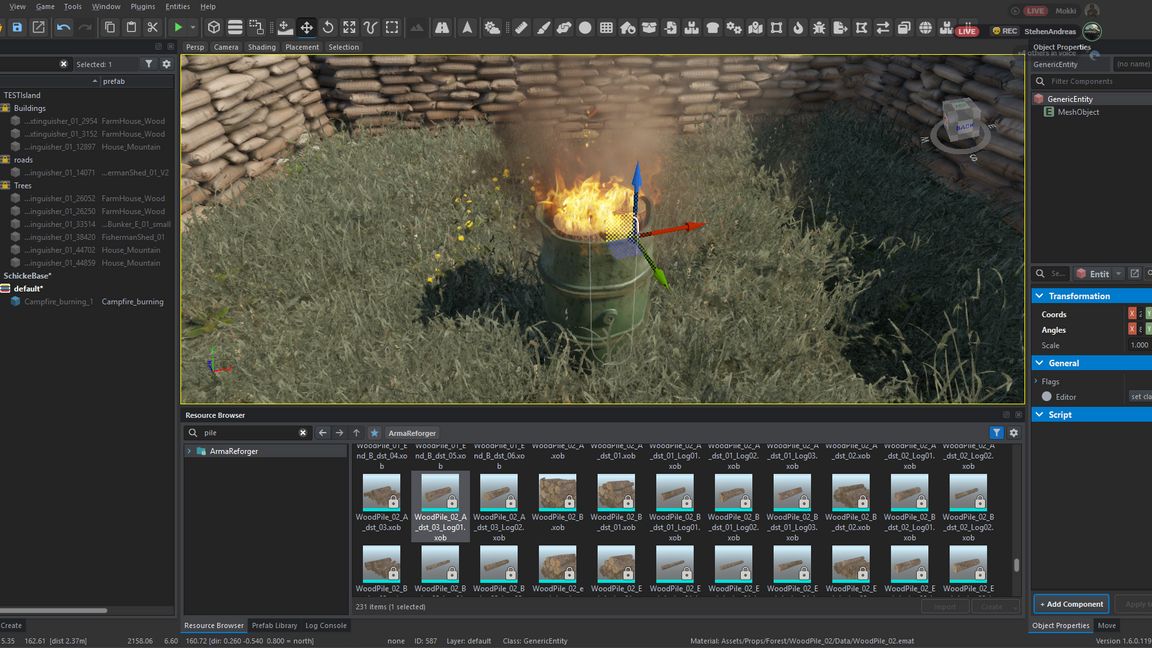
Task: Select the Rotate tool icon
Action: click(328, 27)
